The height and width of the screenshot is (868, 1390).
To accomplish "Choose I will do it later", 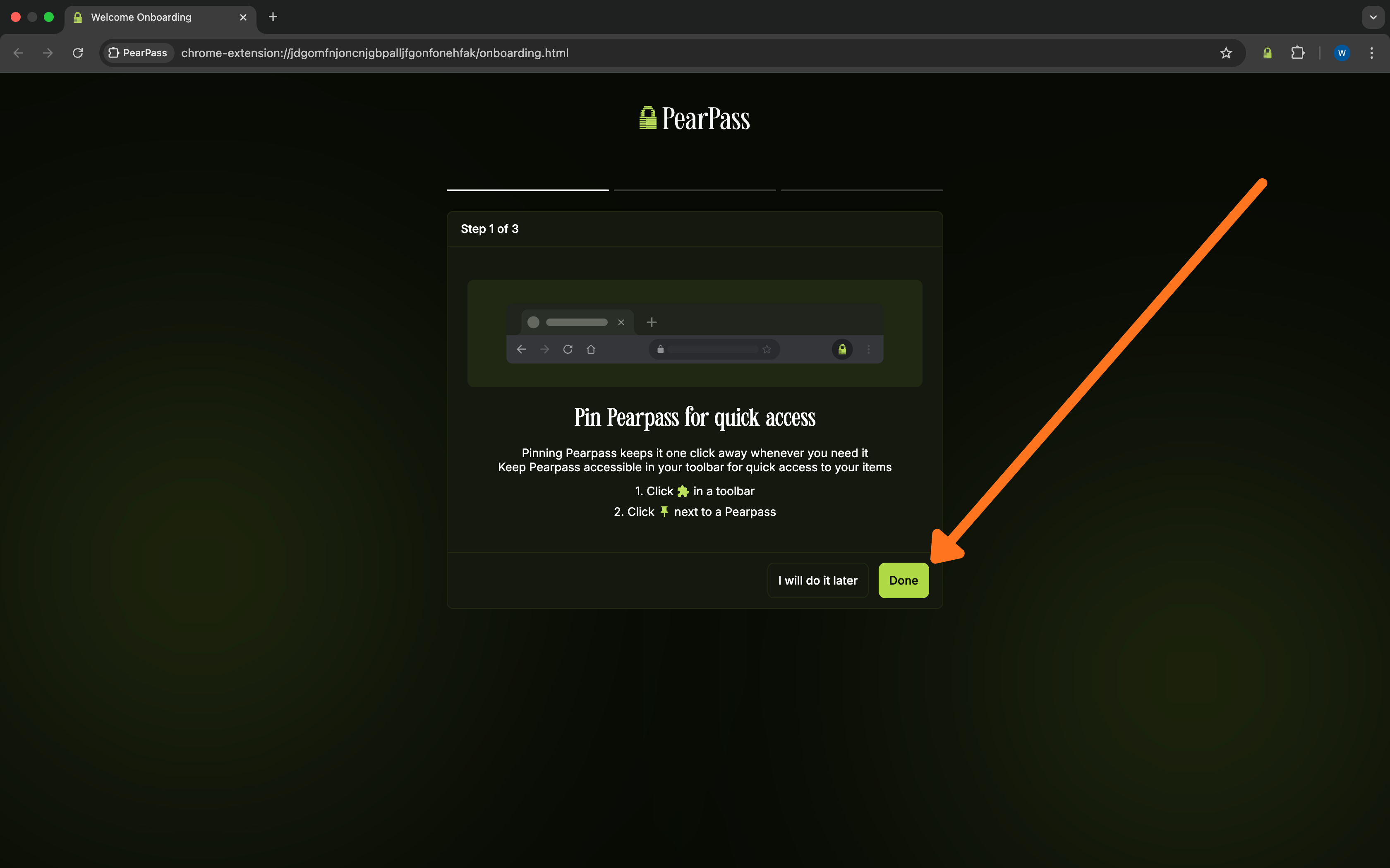I will pos(817,580).
